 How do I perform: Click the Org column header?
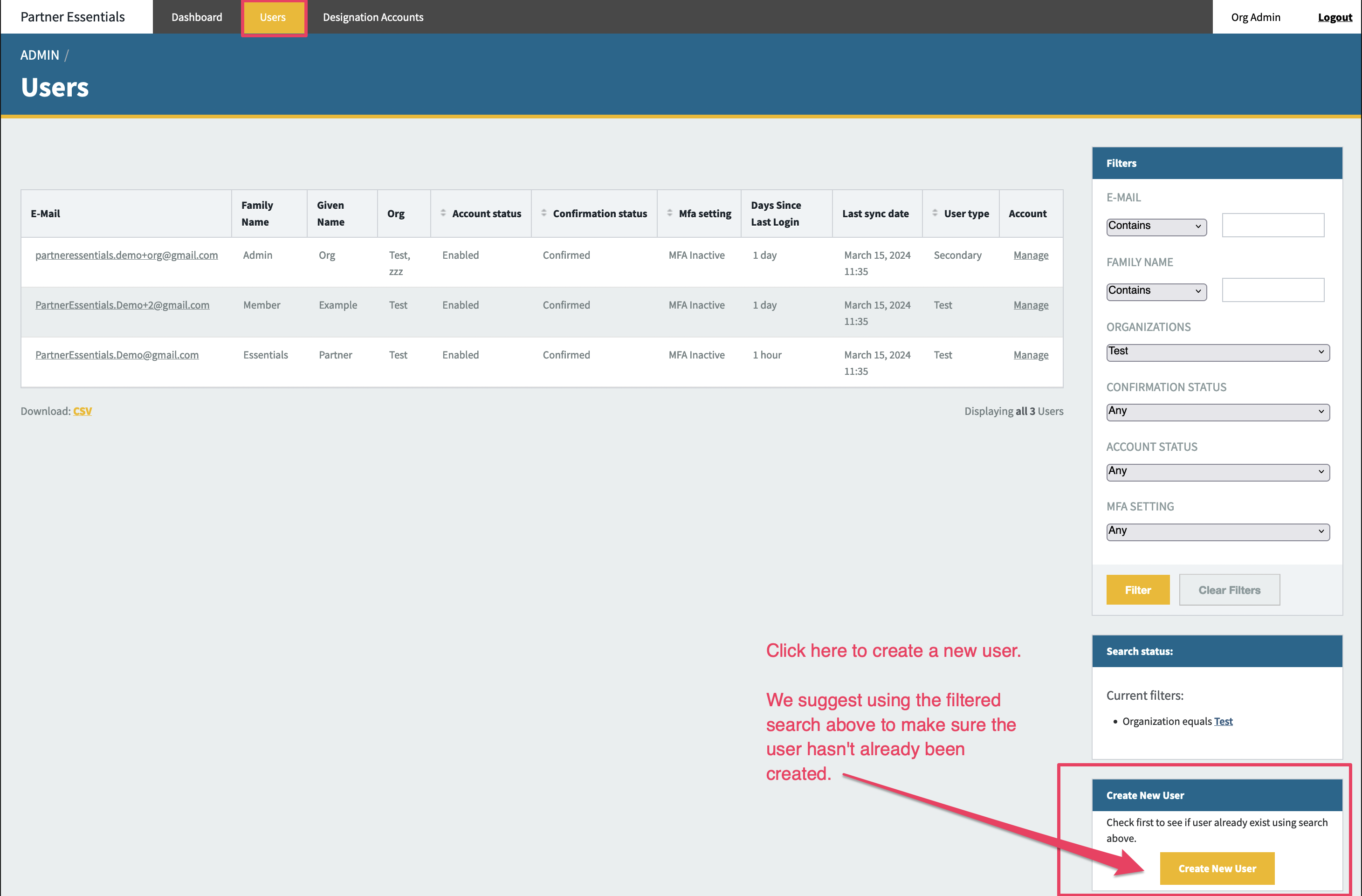[404, 214]
